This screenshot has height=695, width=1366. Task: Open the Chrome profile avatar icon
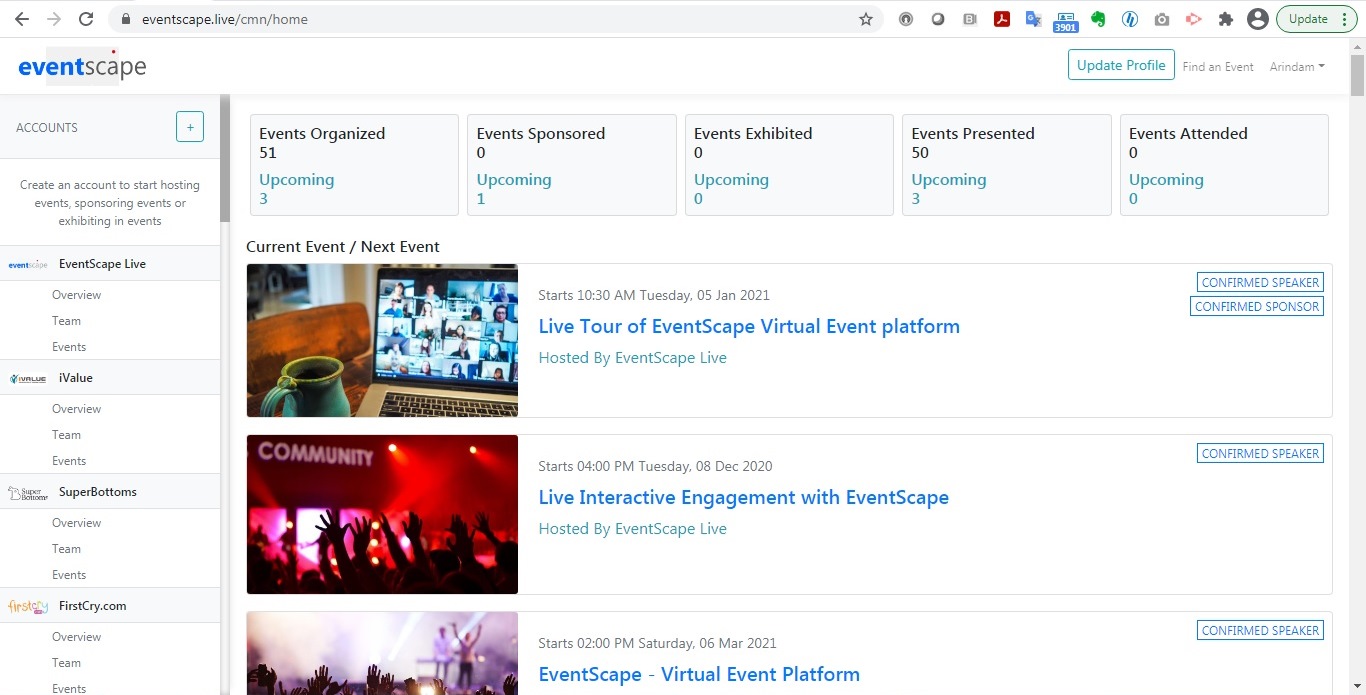tap(1257, 18)
